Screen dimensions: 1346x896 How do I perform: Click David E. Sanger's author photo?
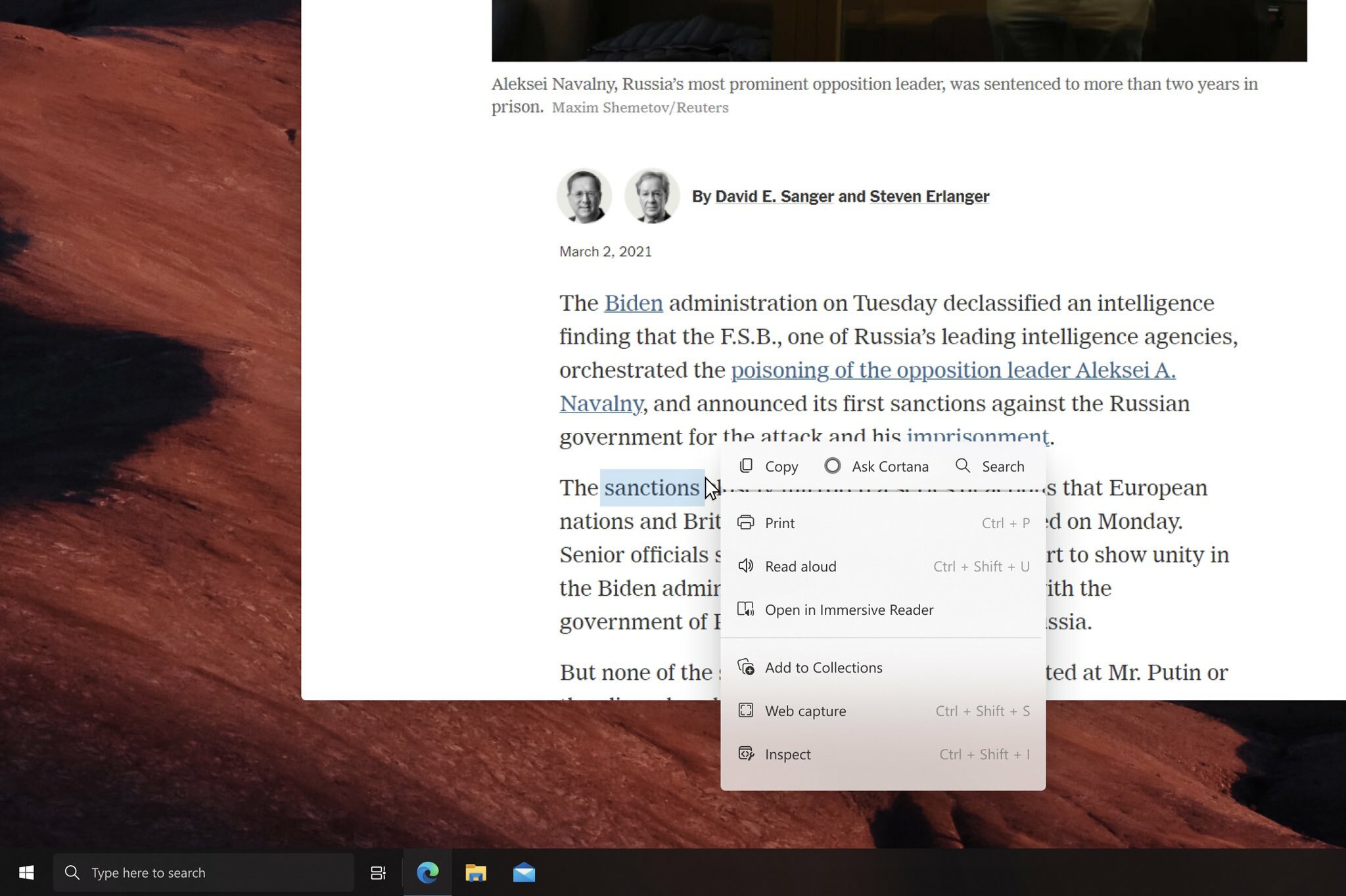point(584,196)
